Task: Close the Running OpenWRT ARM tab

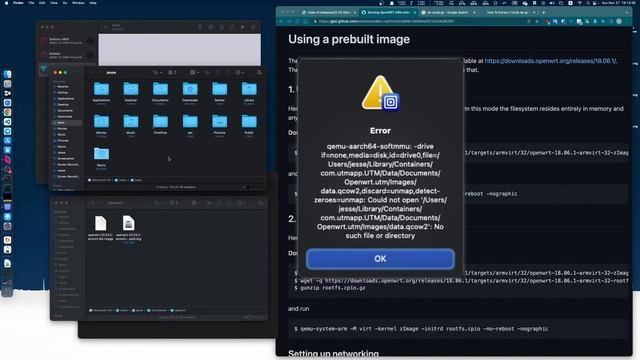Action: pos(414,13)
